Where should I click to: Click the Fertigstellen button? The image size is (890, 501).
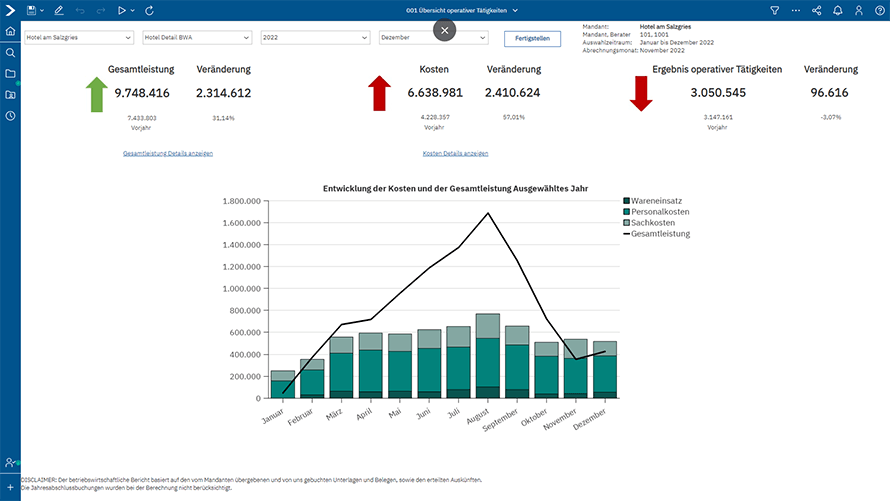click(531, 38)
